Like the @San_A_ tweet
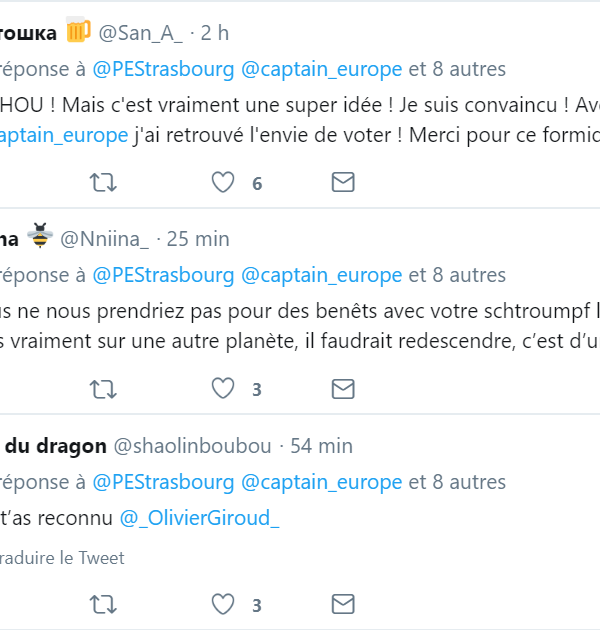The height and width of the screenshot is (630, 600). pos(223,182)
